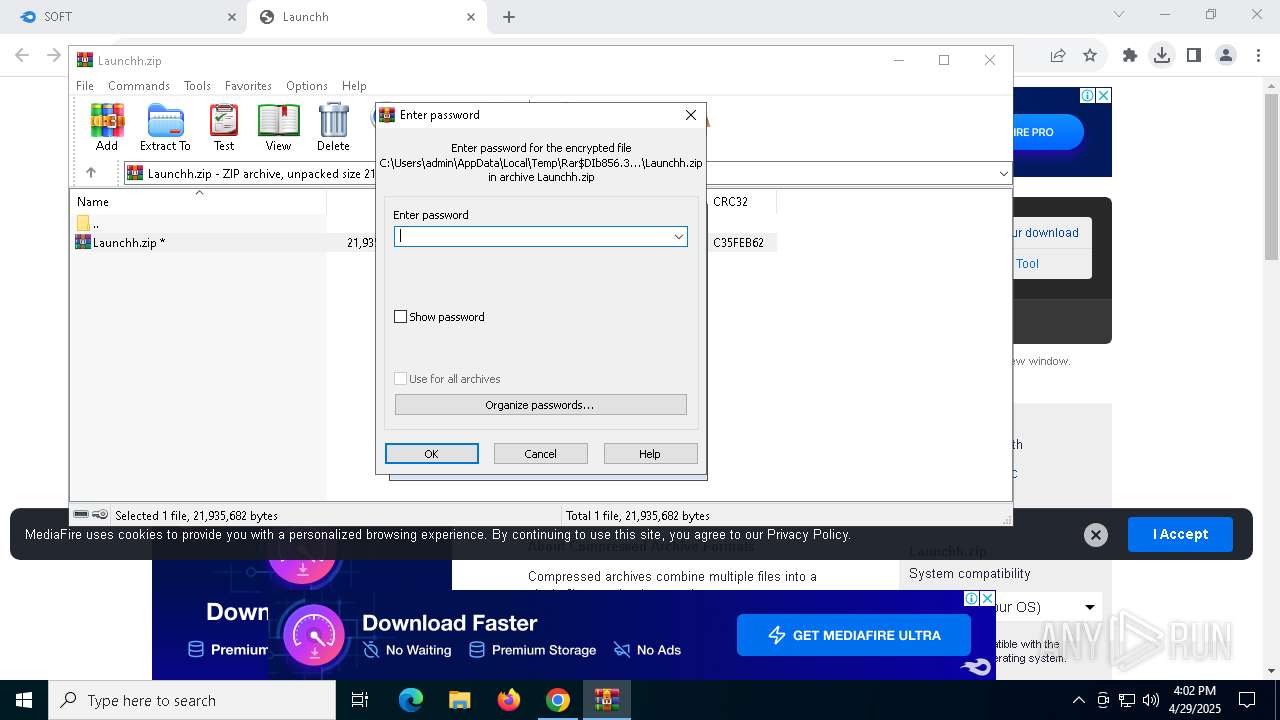Show hidden system tray icons chevron

pos(1078,700)
